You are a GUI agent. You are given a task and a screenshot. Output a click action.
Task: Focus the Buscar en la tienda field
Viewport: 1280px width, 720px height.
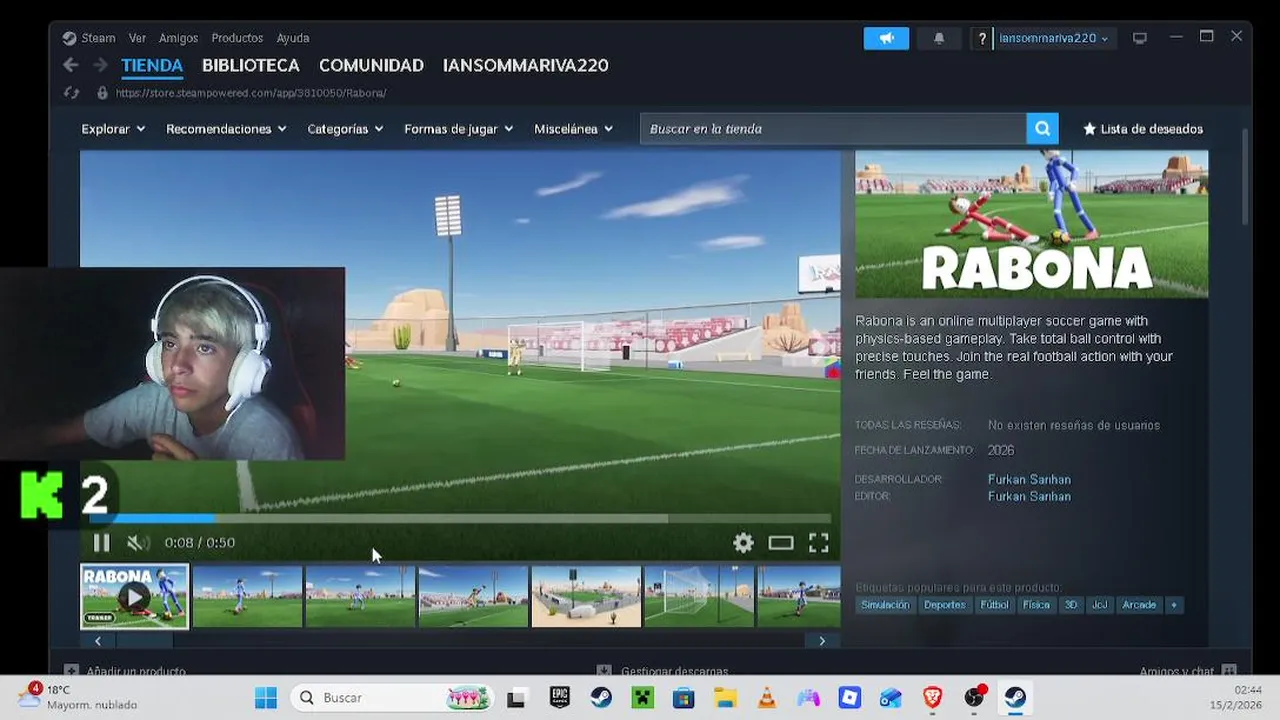pyautogui.click(x=833, y=128)
